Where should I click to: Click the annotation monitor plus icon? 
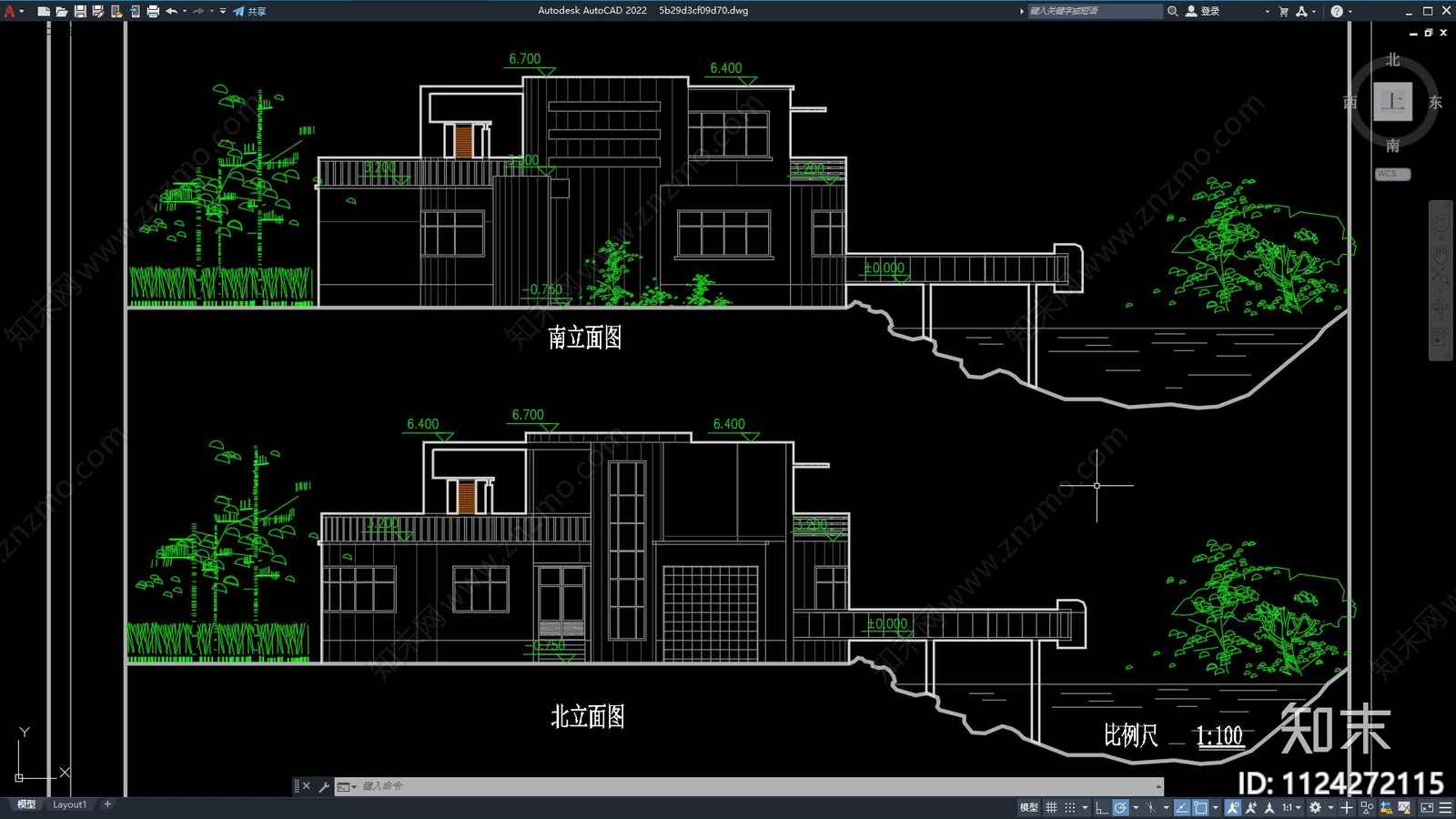click(1347, 807)
